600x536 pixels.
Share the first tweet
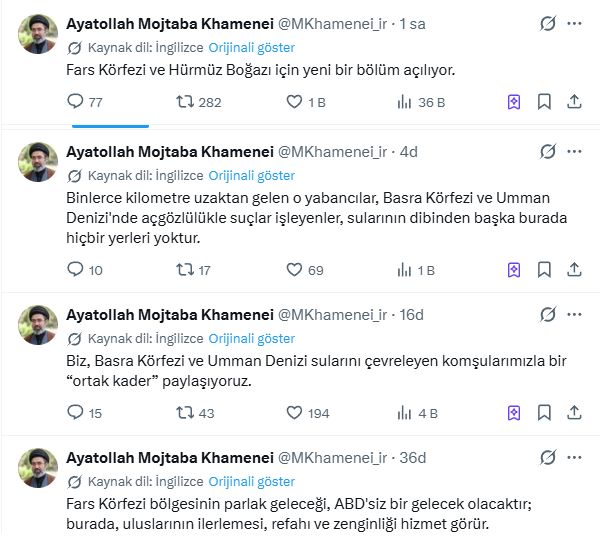point(574,101)
